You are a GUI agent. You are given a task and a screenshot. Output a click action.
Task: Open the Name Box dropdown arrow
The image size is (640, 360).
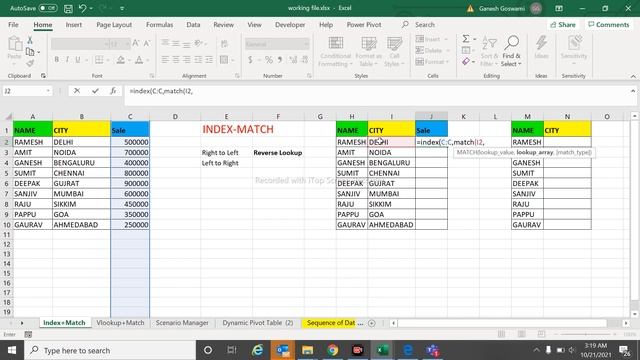pos(48,91)
